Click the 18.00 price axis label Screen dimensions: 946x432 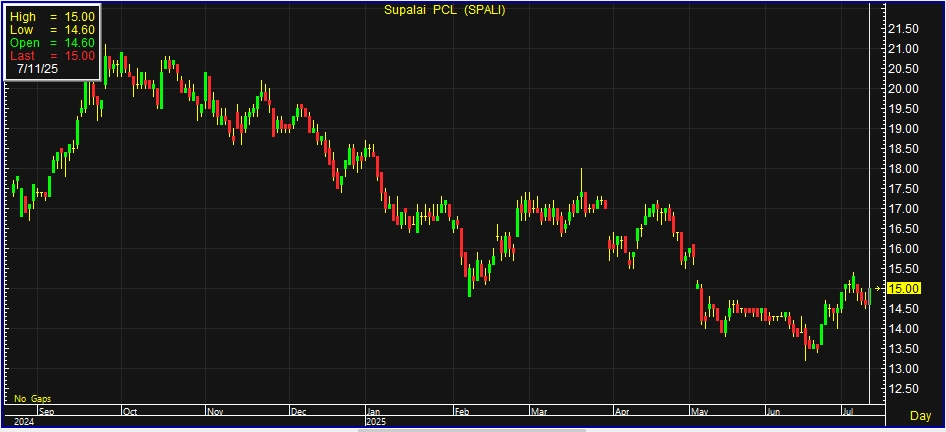pyautogui.click(x=904, y=169)
